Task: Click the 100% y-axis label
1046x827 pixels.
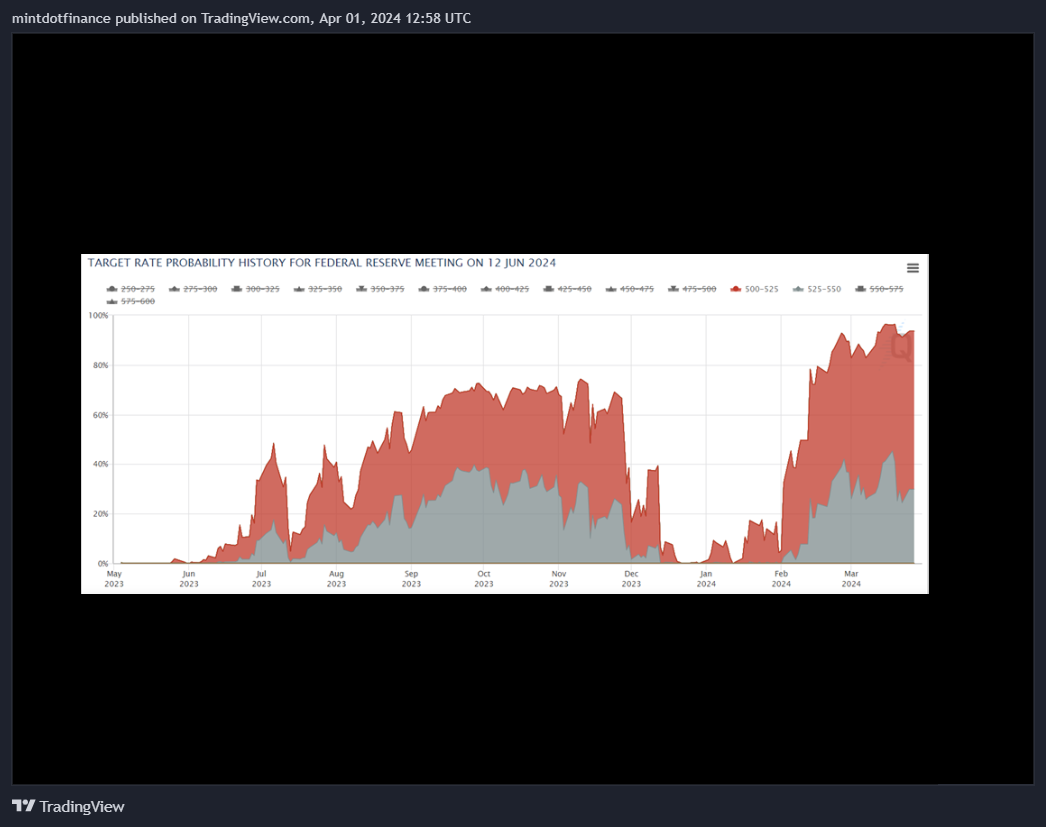Action: click(98, 315)
